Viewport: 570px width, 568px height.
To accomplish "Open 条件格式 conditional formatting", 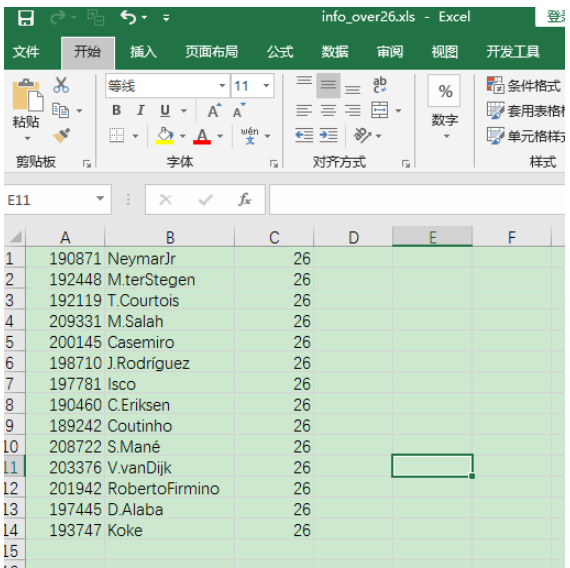I will pos(525,86).
